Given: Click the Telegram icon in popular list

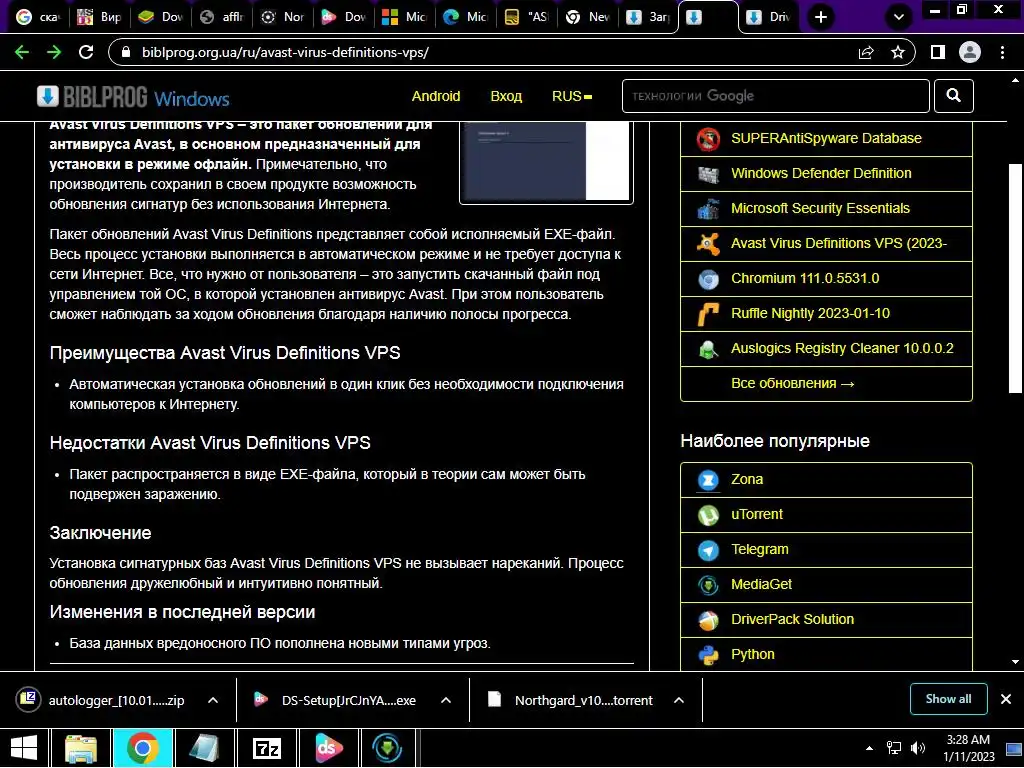Looking at the screenshot, I should pos(708,551).
